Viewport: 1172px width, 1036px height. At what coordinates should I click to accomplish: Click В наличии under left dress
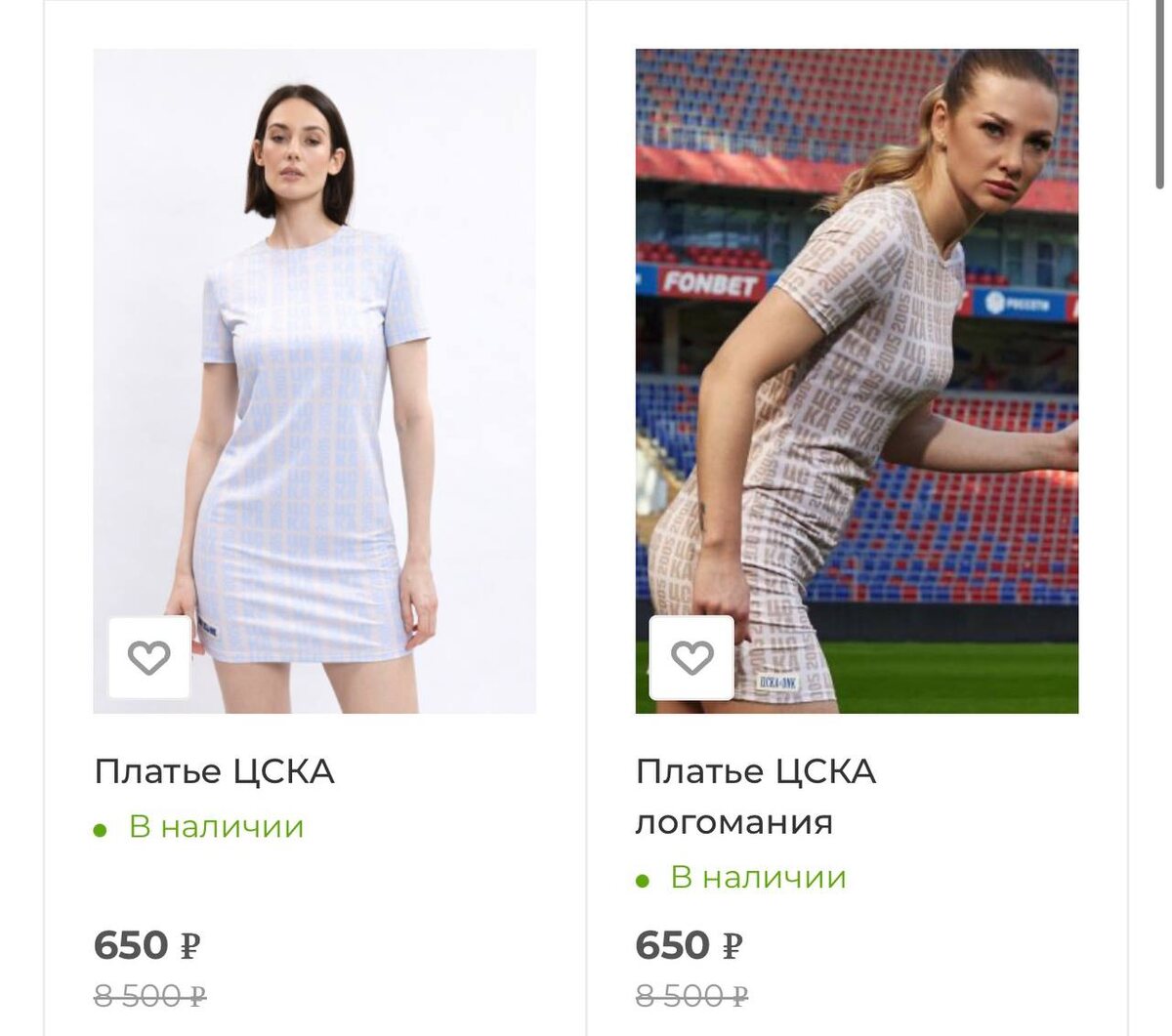[x=217, y=827]
